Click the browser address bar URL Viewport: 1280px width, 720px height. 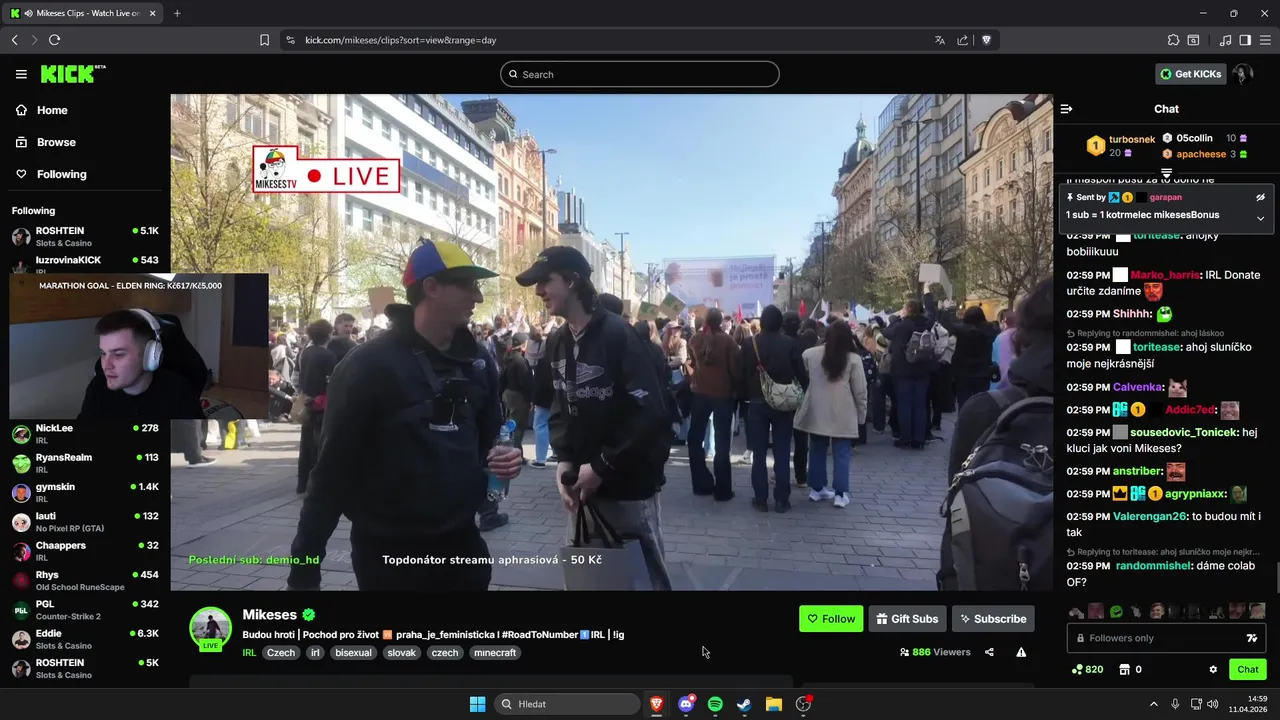tap(401, 40)
